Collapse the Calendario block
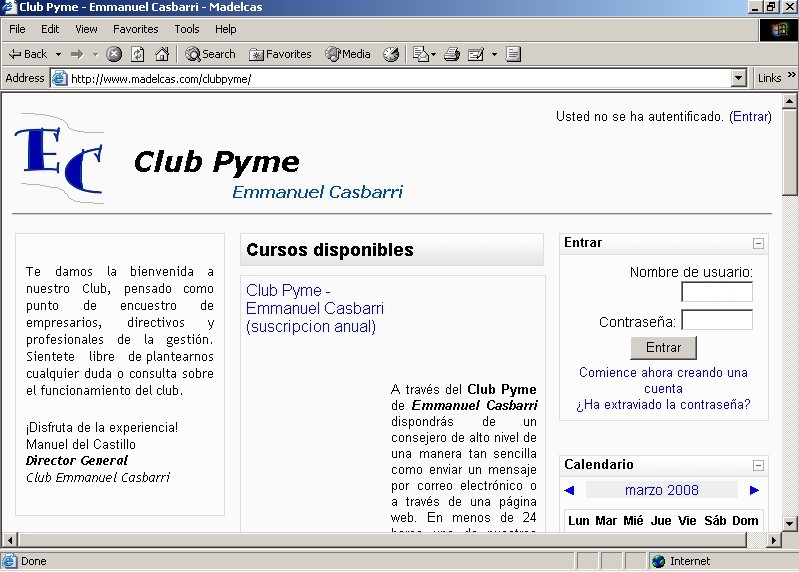 click(x=758, y=465)
